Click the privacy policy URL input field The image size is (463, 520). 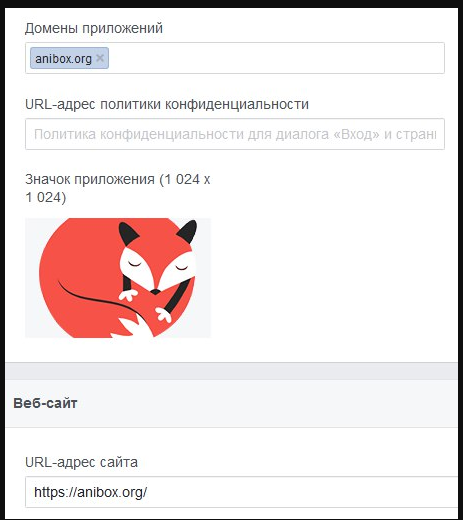pos(235,134)
